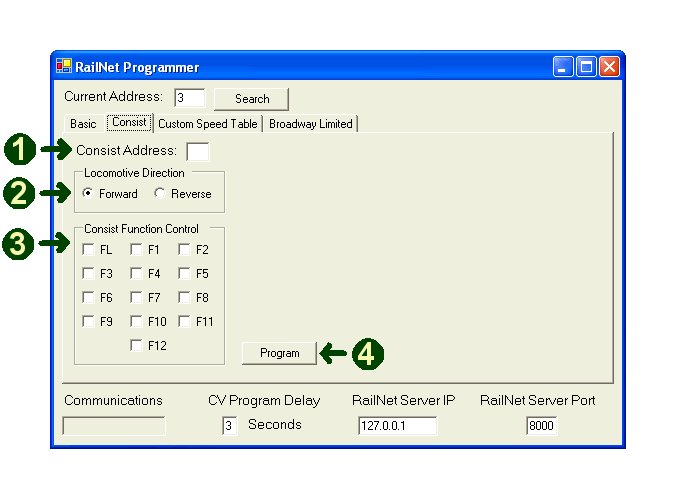The image size is (676, 499).
Task: Click the CV Program Delay seconds field
Action: (x=229, y=426)
